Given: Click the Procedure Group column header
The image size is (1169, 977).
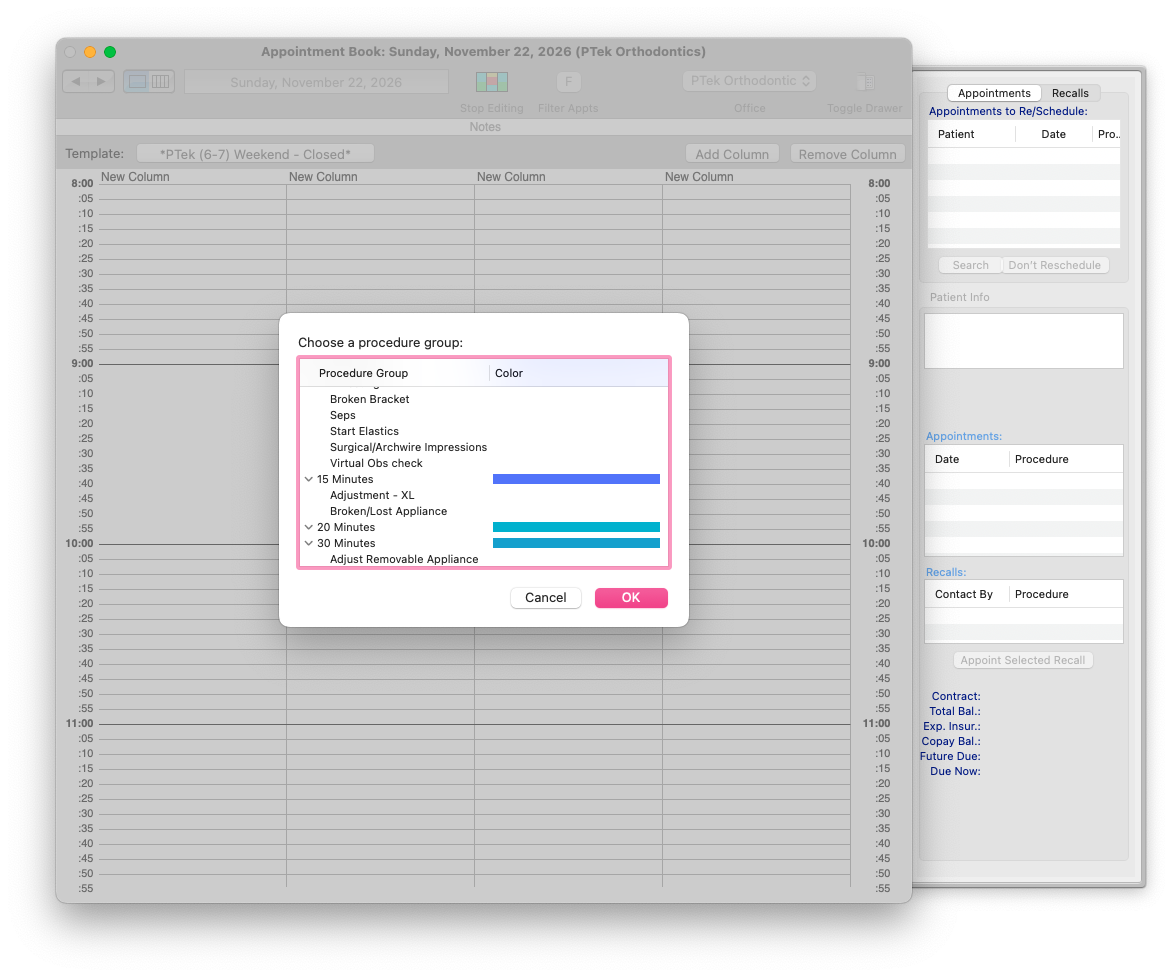Looking at the screenshot, I should click(394, 373).
